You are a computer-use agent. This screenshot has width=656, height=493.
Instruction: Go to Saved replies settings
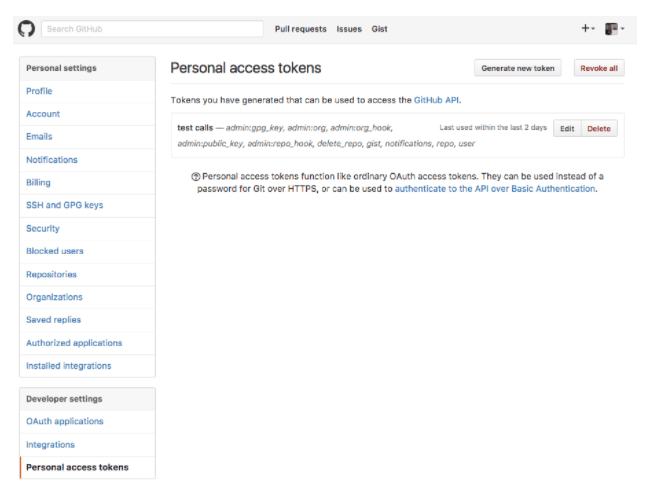(x=87, y=320)
